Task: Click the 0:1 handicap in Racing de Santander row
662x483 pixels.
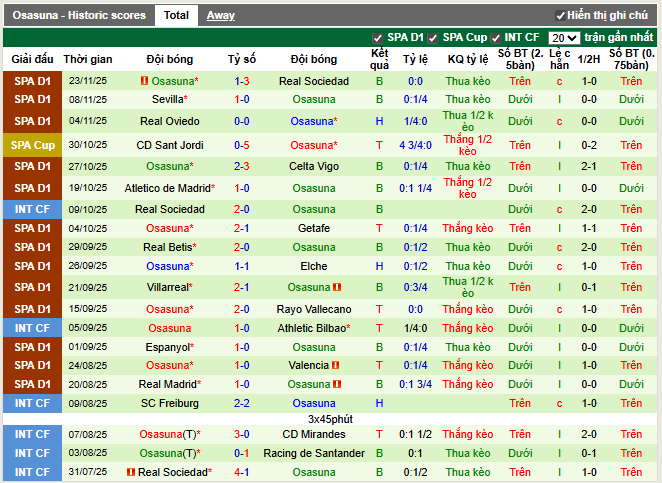Action: pos(415,453)
